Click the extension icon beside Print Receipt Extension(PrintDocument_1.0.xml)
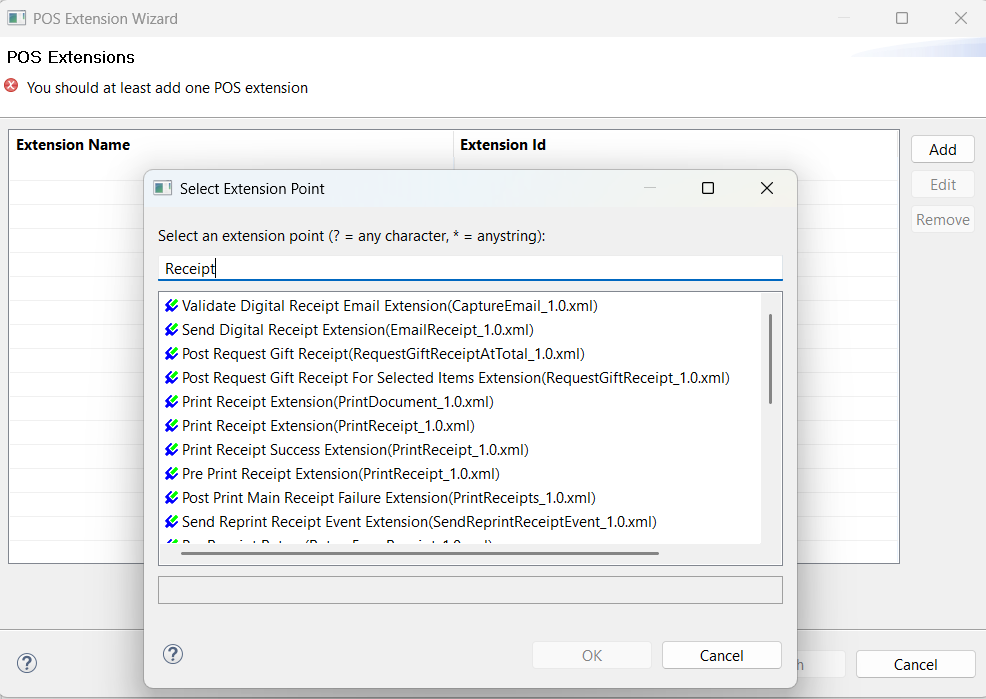The image size is (986, 699). 169,401
